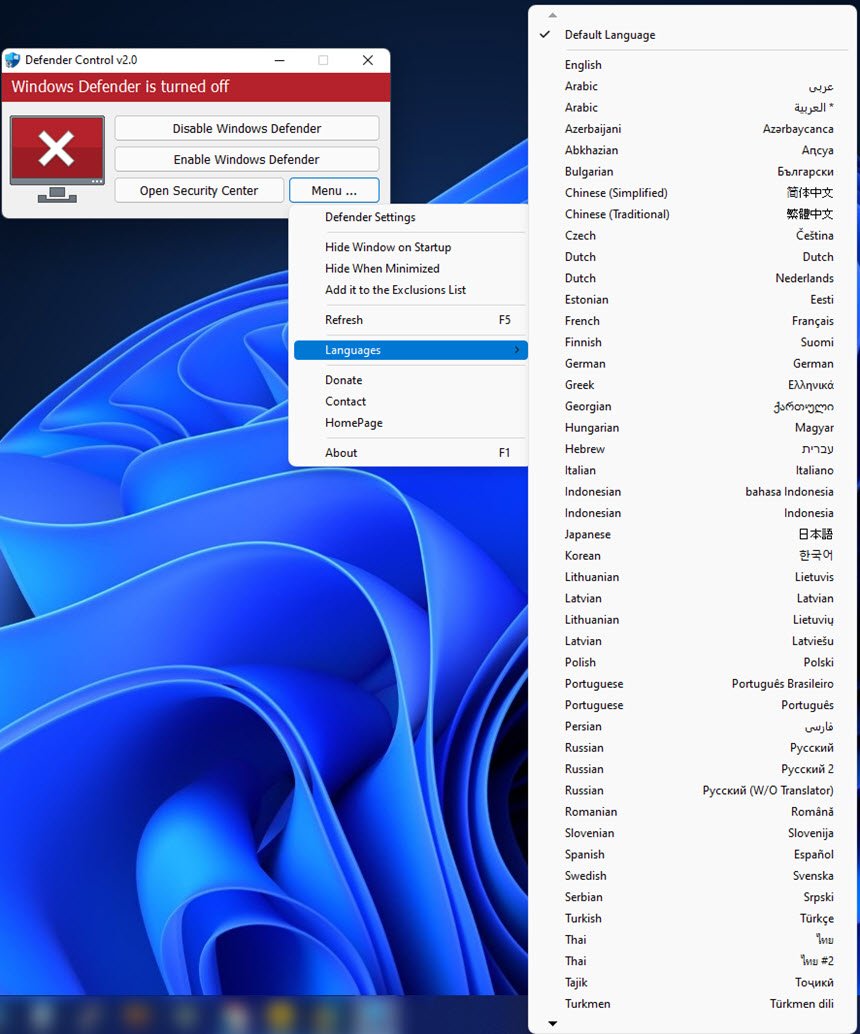Close the Defender Control window
Image resolution: width=860 pixels, height=1034 pixels.
point(368,60)
